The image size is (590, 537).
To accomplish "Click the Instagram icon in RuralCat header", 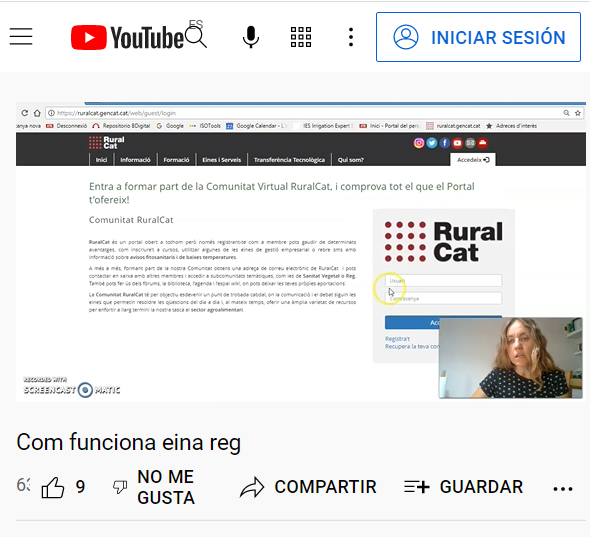I will 419,143.
